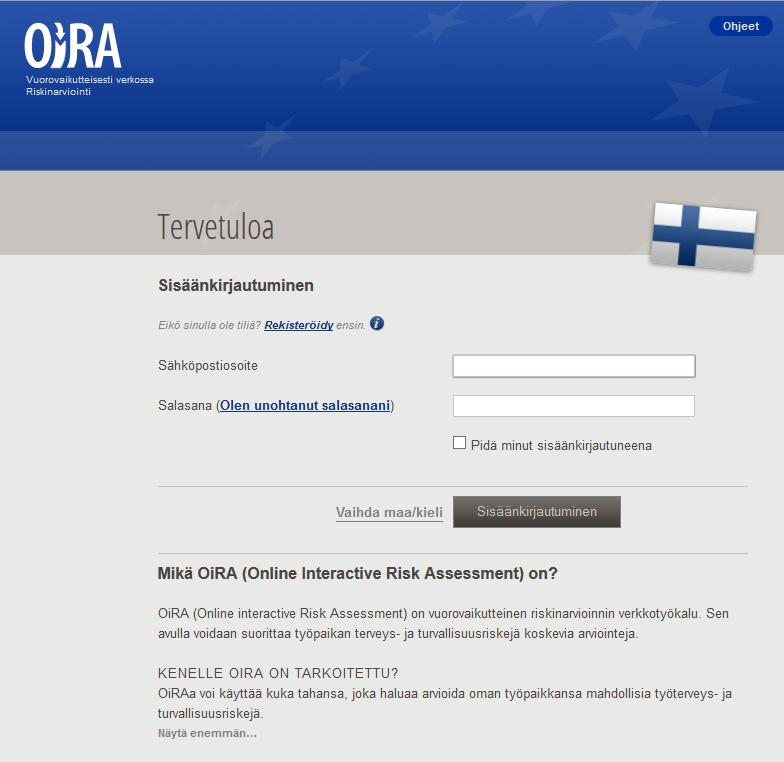
Task: Click the Pidä minut sisäänkirjautuneena label text
Action: [561, 446]
